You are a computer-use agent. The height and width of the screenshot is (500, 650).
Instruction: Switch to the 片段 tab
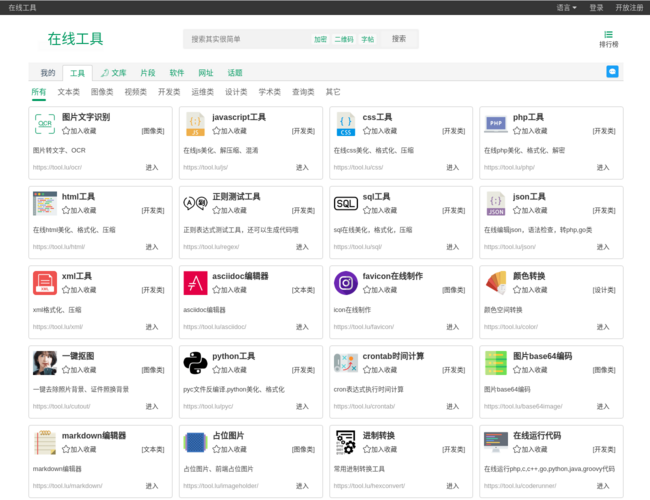pos(148,73)
